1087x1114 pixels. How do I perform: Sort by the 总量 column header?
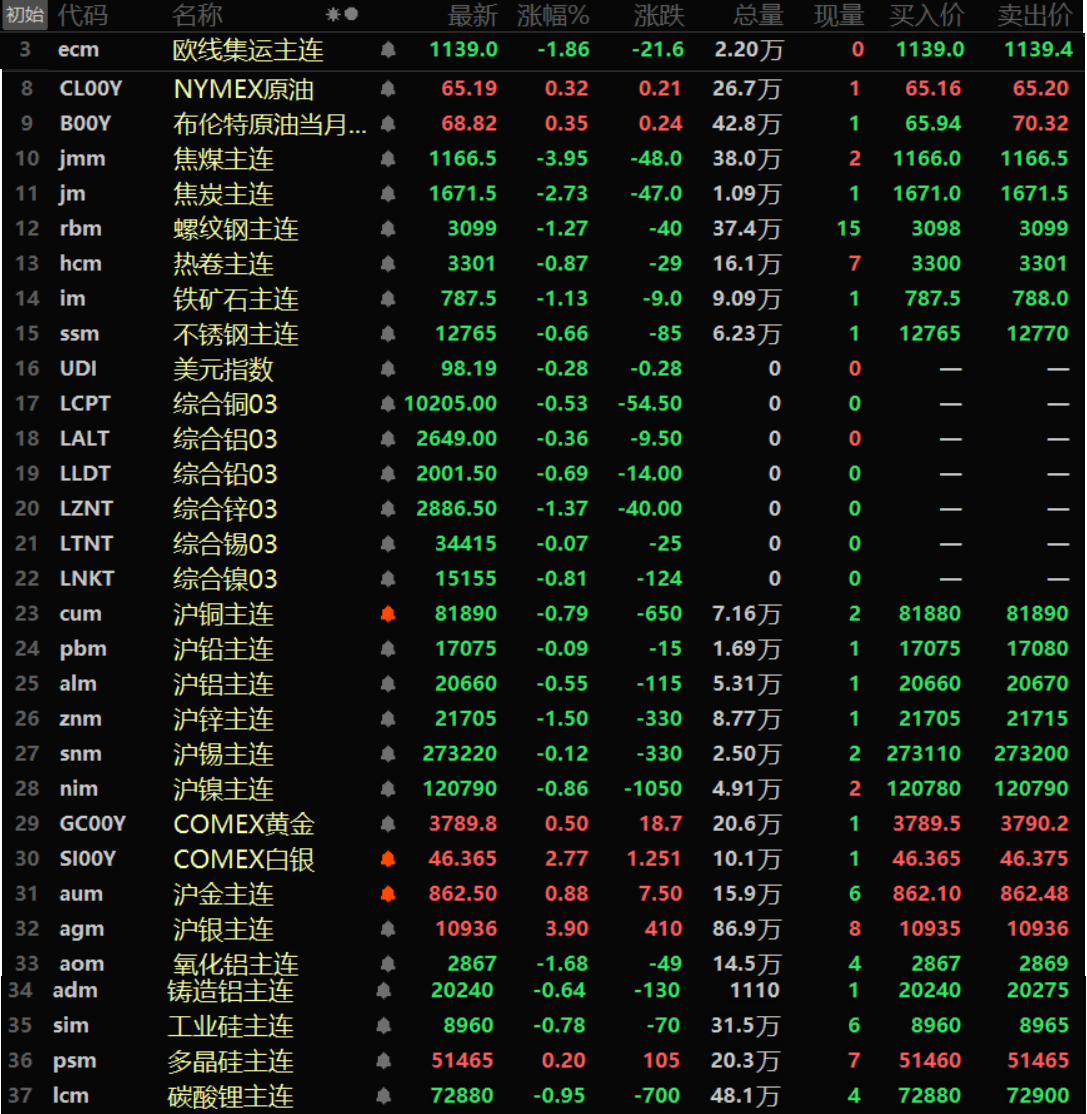tap(757, 15)
